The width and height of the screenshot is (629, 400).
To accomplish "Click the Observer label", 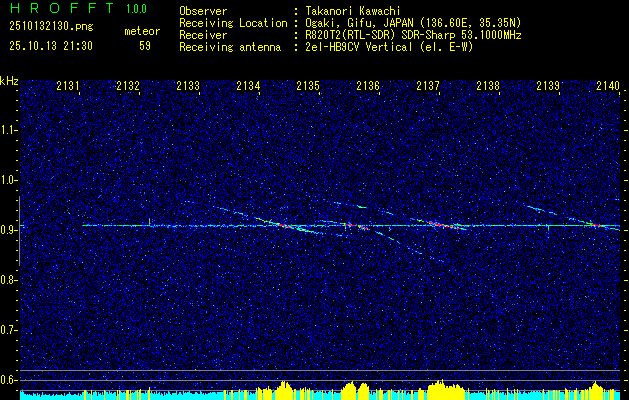I will [203, 11].
